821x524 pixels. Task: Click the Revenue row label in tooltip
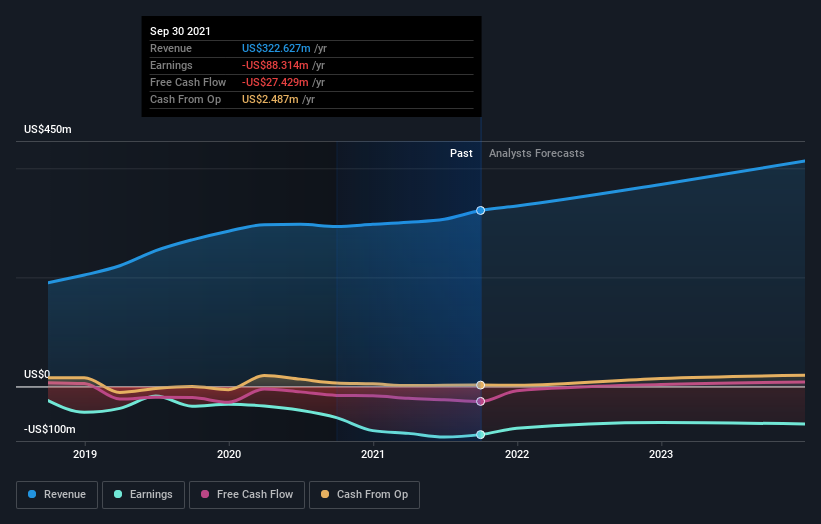point(171,48)
